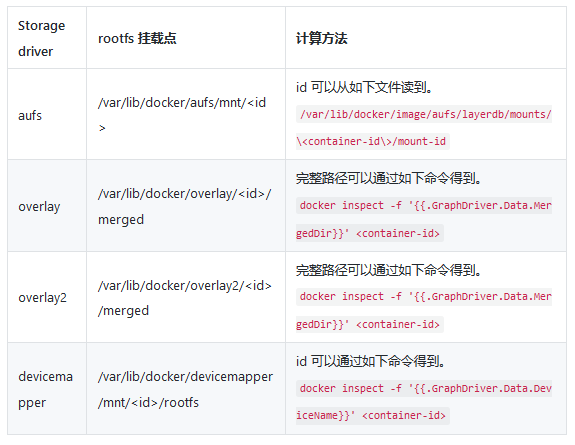The image size is (575, 445).
Task: Select the /var/lib/docker/overlay2/<id>/merged path
Action: point(184,298)
